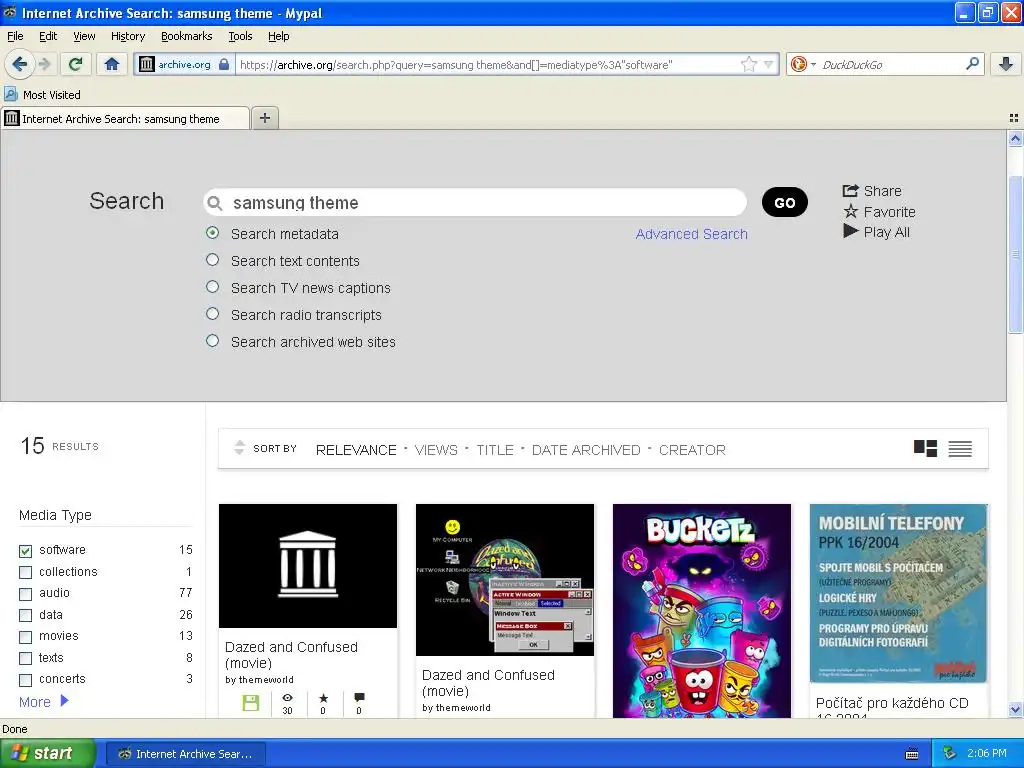The image size is (1024, 768).
Task: Select Search metadata radio option
Action: tap(212, 232)
